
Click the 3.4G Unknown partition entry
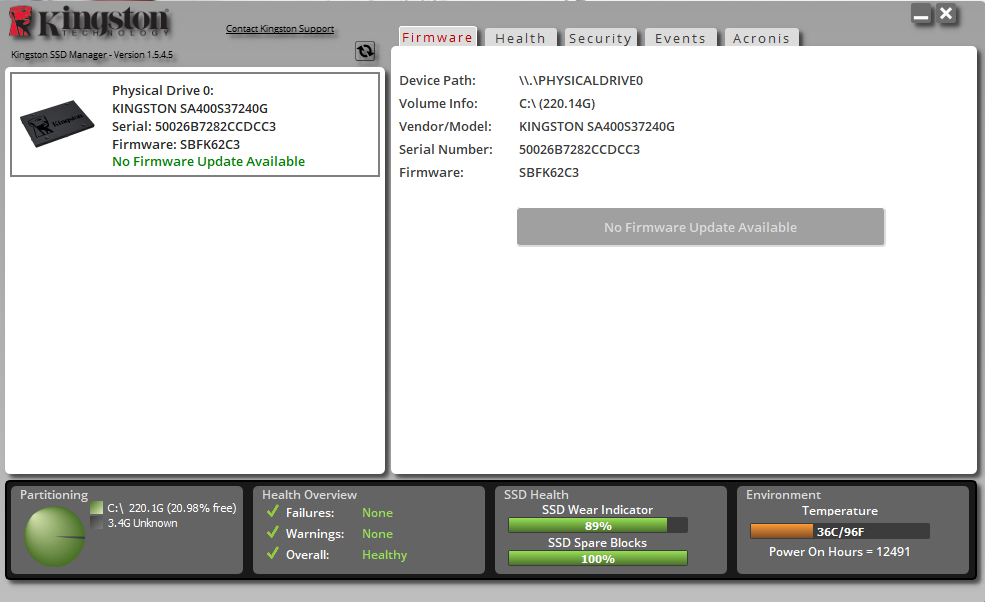(143, 523)
